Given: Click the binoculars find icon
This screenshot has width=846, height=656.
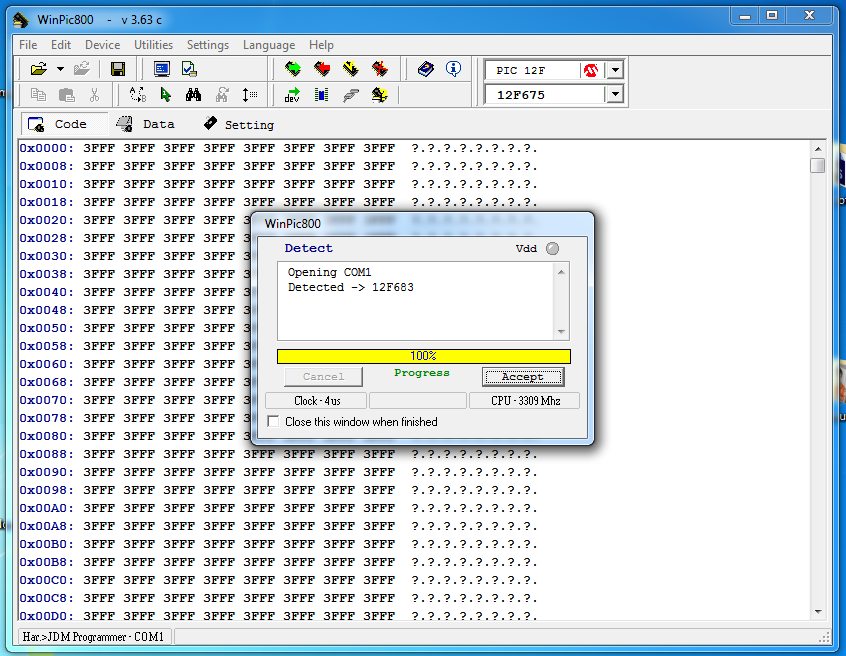Looking at the screenshot, I should (x=193, y=95).
